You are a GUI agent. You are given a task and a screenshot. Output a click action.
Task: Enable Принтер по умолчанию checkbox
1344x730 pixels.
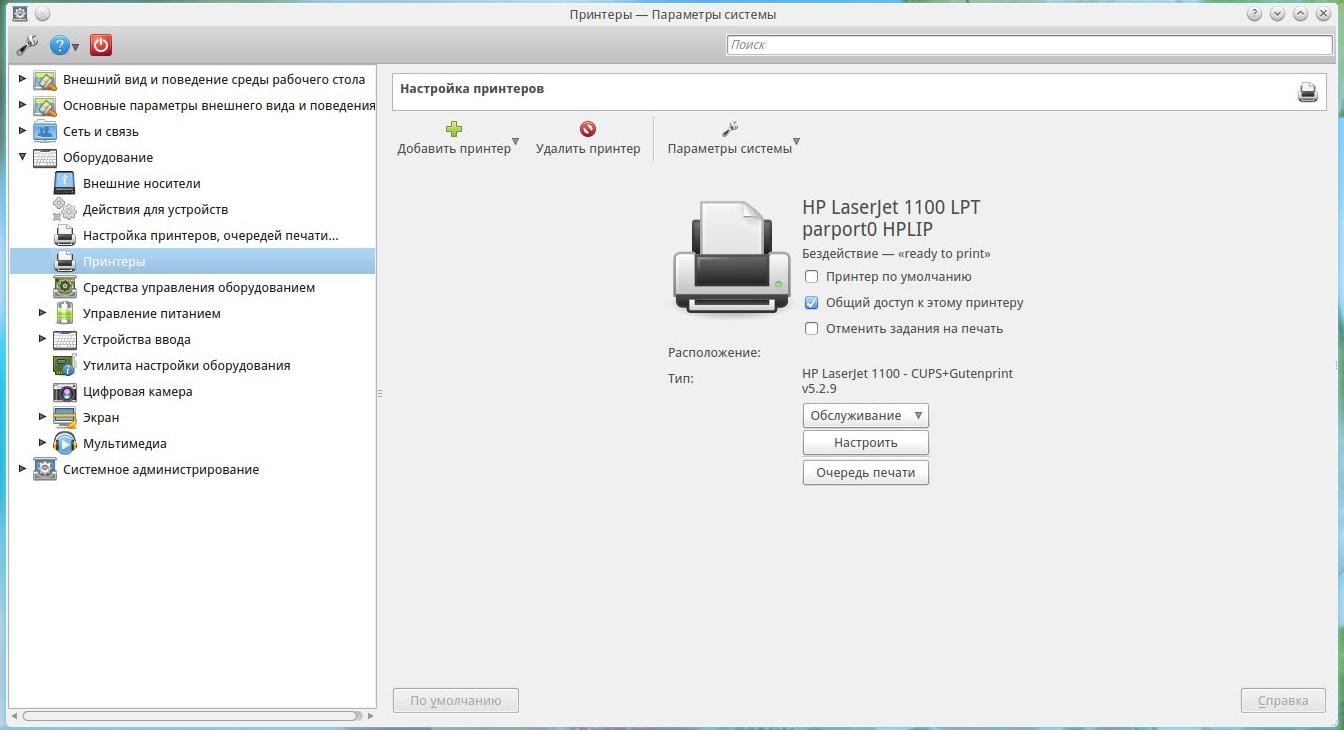pyautogui.click(x=811, y=277)
